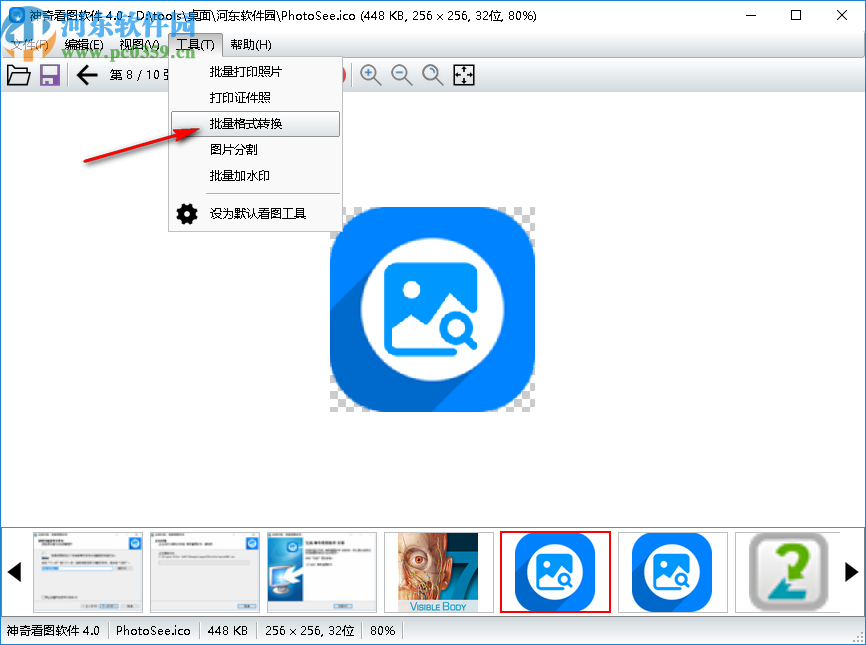866x645 pixels.
Task: Select the red-bordered PhotoSee thumbnail
Action: coord(555,572)
